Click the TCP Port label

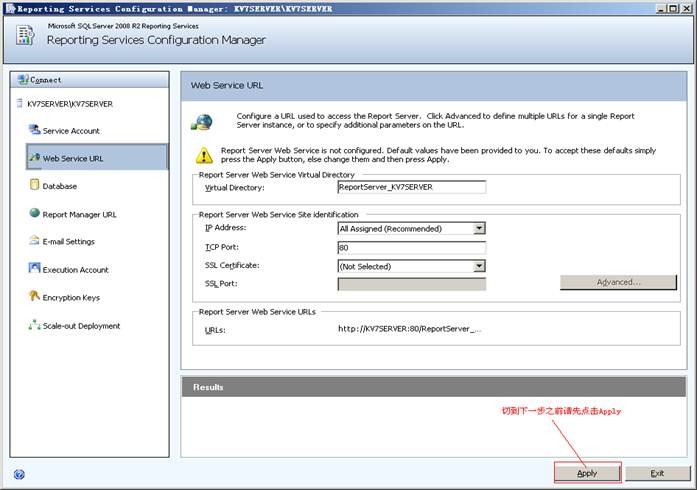tap(221, 247)
